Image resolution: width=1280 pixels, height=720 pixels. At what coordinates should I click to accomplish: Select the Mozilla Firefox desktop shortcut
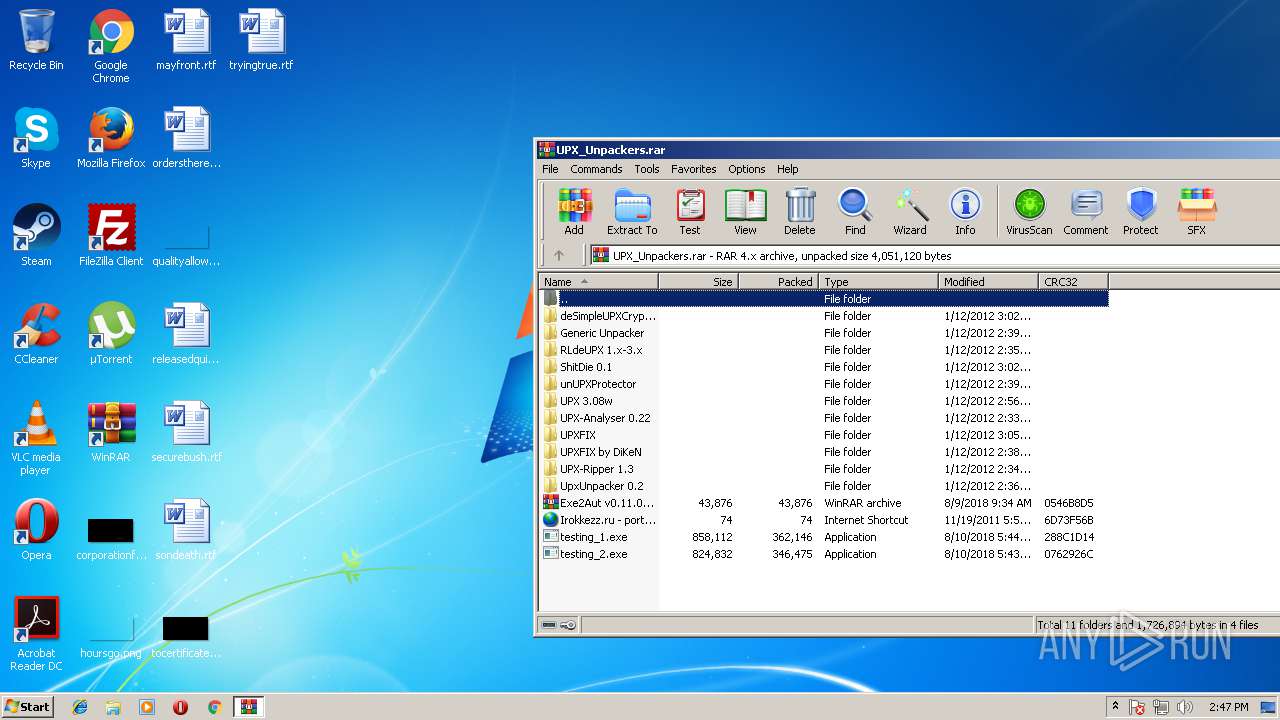click(111, 138)
